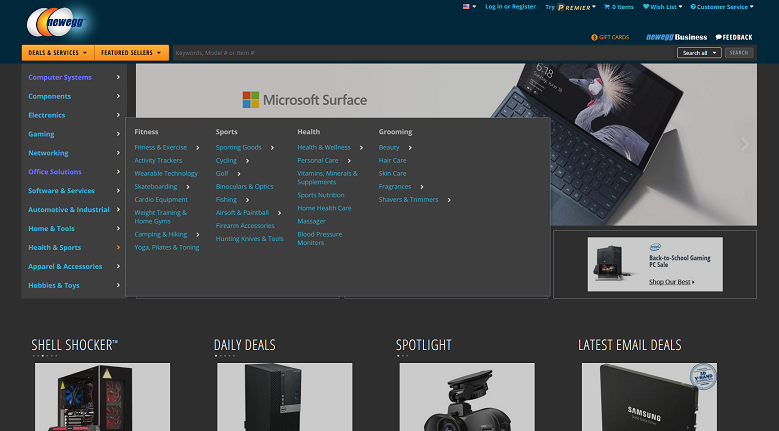
Task: Open Massager link
Action: pyautogui.click(x=311, y=221)
